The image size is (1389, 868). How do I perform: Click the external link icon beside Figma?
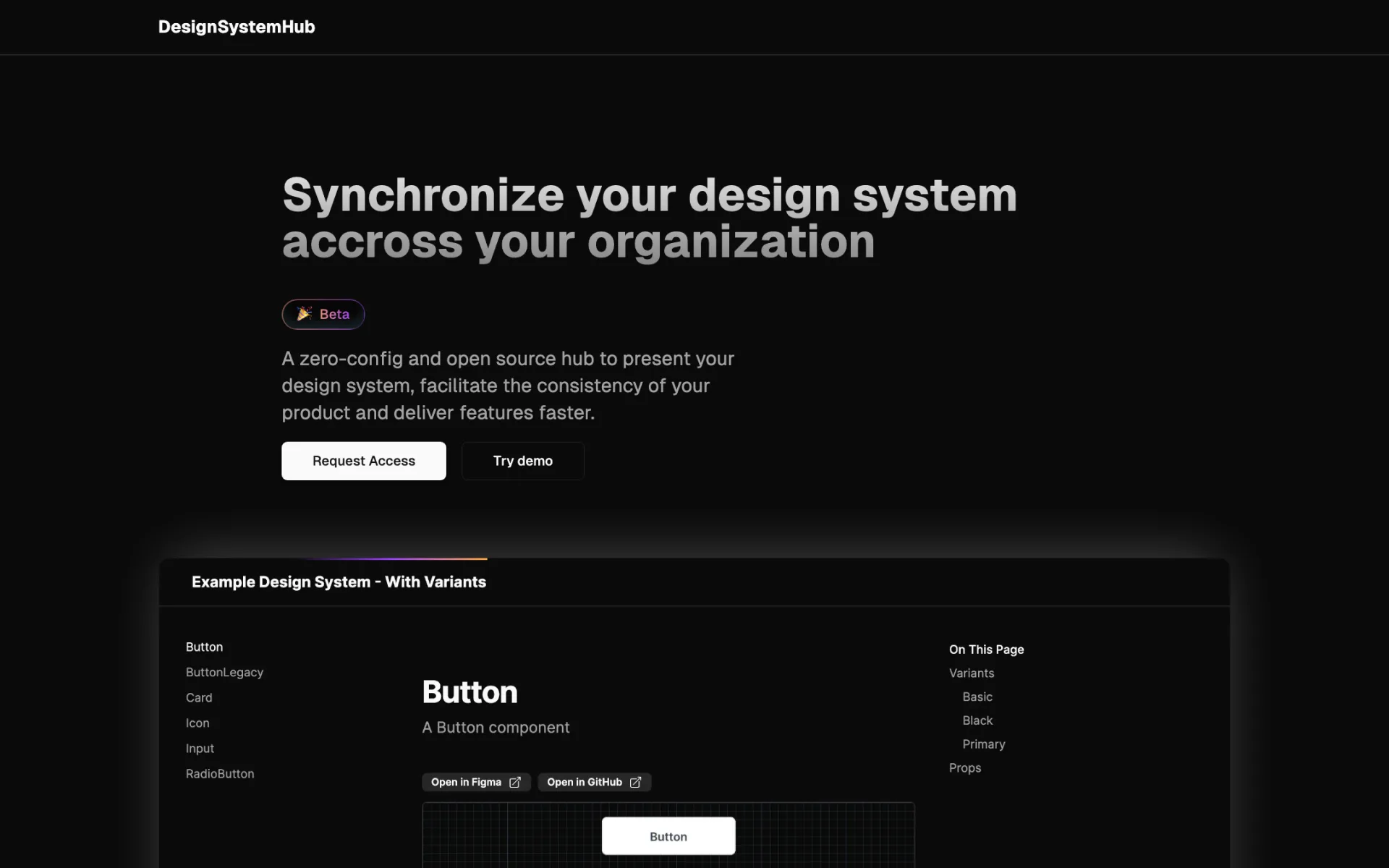[515, 782]
